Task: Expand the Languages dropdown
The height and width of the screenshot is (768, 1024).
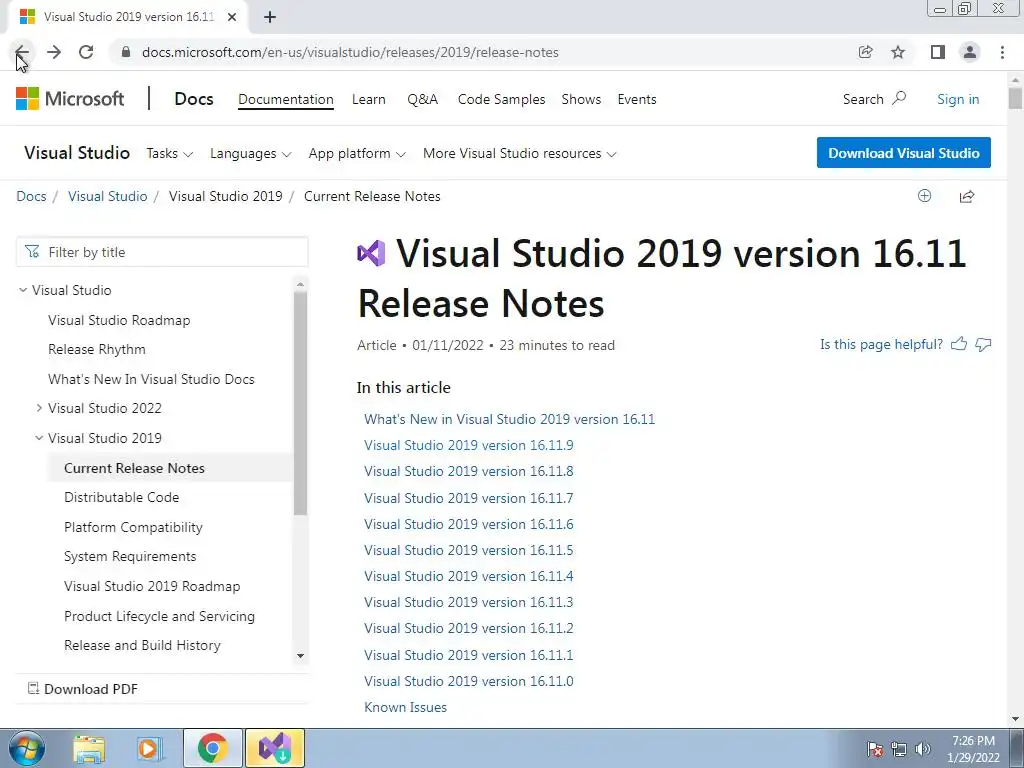Action: pyautogui.click(x=251, y=153)
